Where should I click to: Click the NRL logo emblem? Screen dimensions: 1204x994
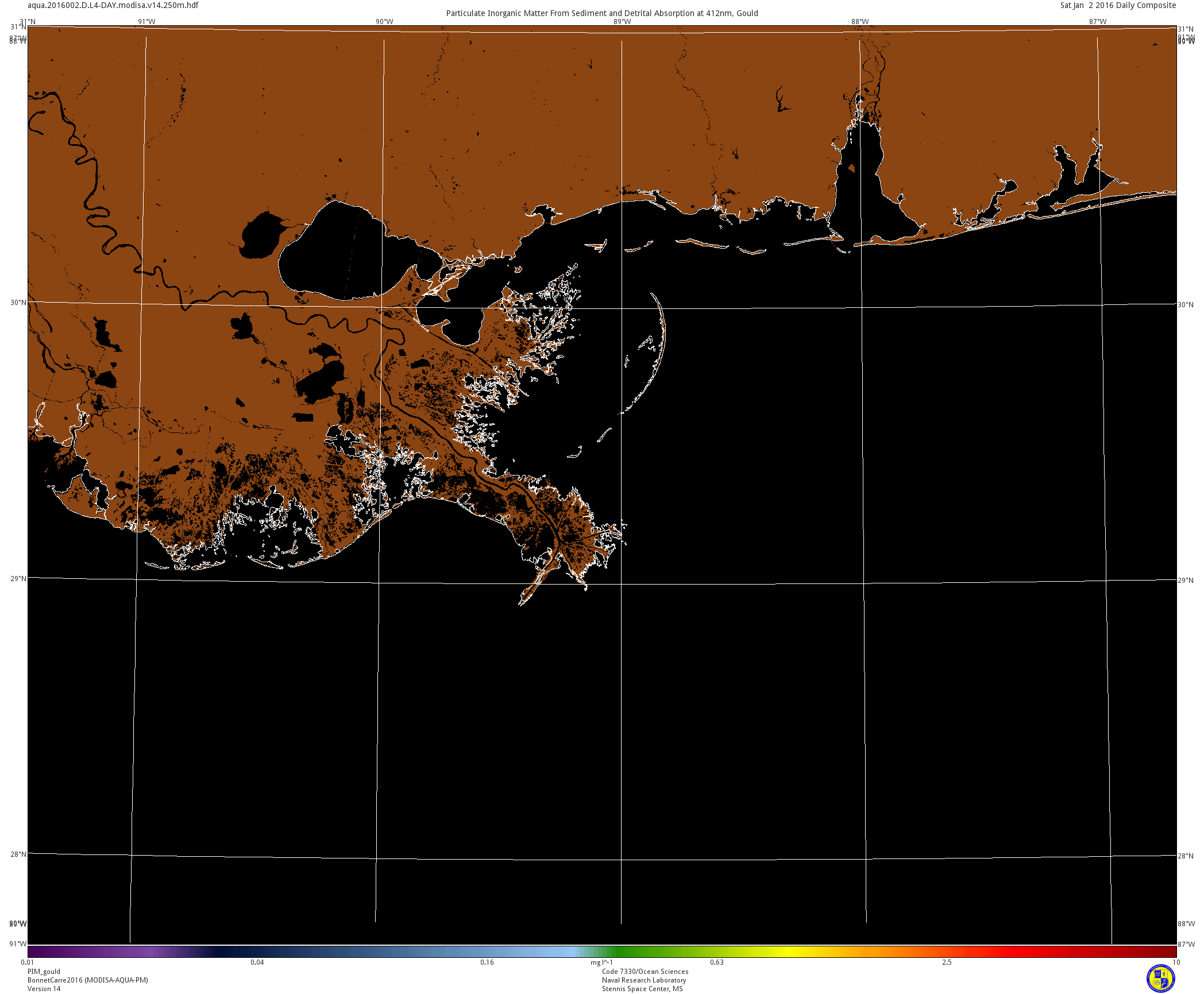pos(1160,978)
